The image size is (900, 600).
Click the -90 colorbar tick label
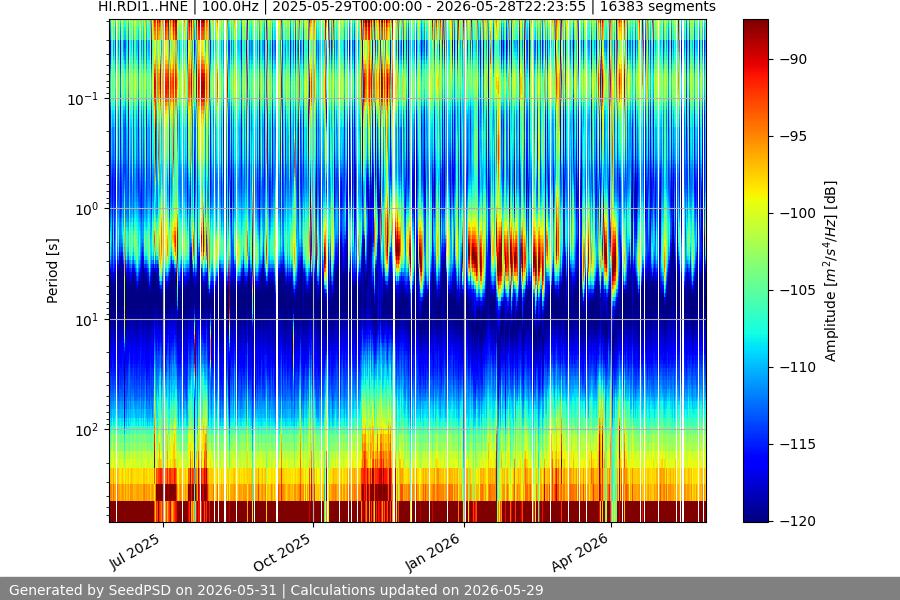pos(793,59)
